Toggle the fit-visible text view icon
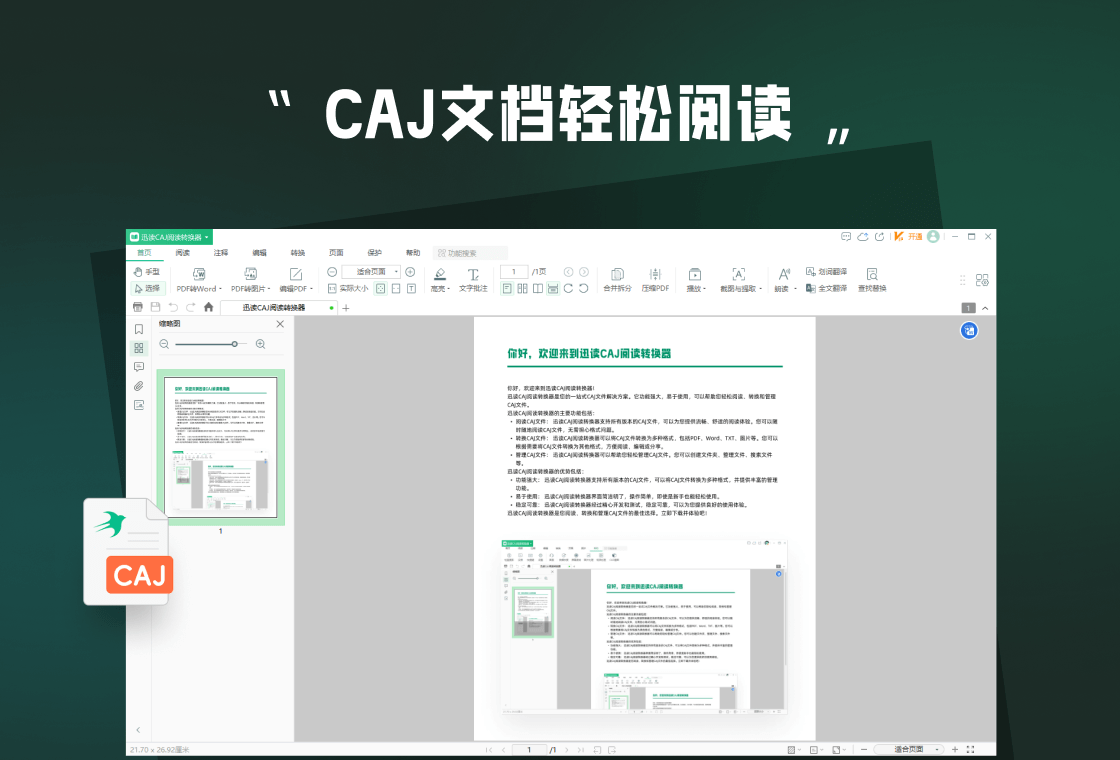 [x=411, y=289]
